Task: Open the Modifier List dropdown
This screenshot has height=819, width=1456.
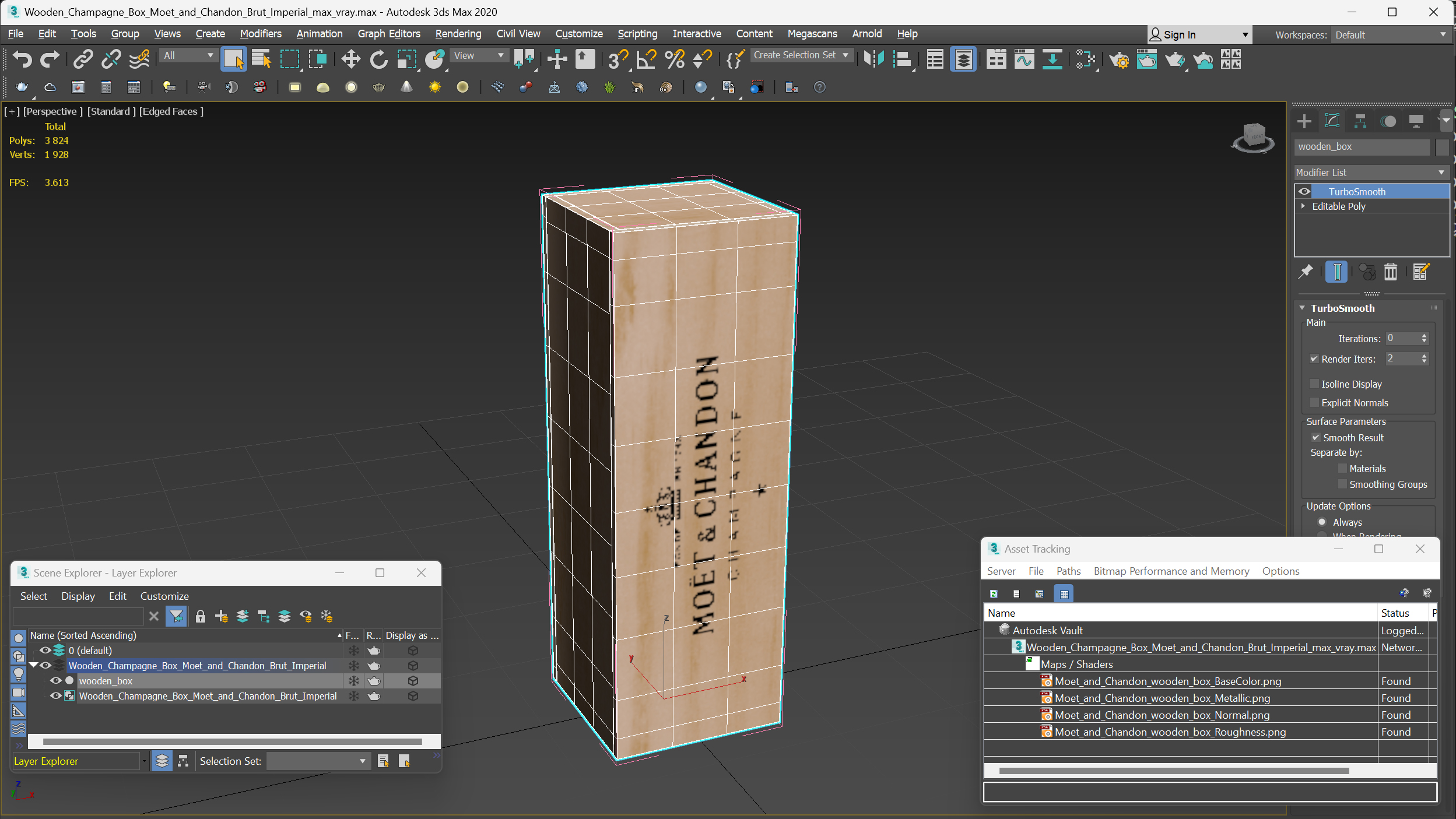Action: [x=1371, y=173]
